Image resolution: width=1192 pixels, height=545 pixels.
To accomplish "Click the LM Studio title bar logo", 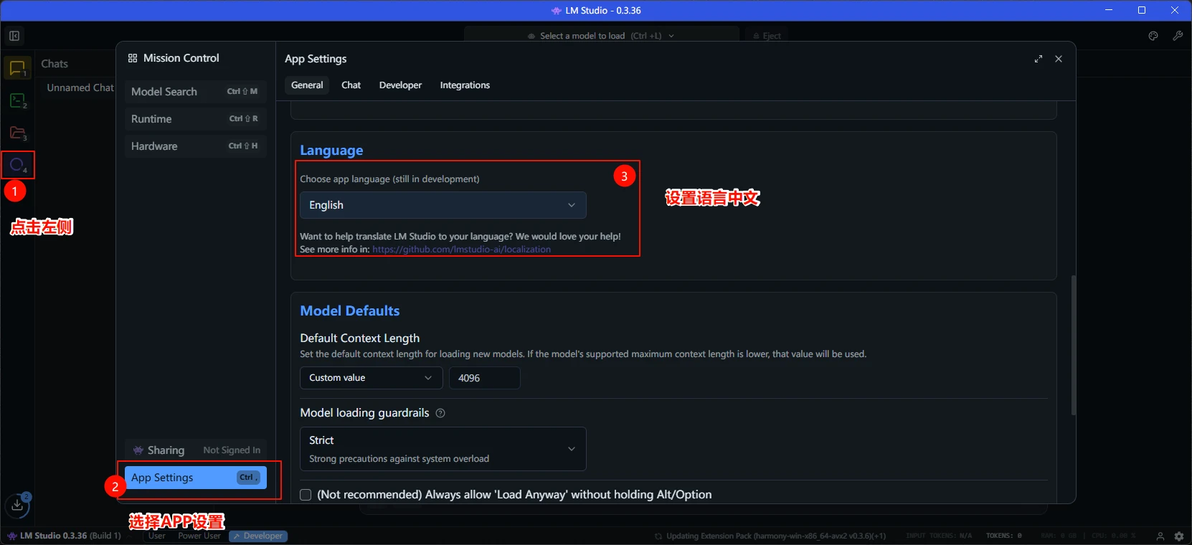I will pos(554,10).
